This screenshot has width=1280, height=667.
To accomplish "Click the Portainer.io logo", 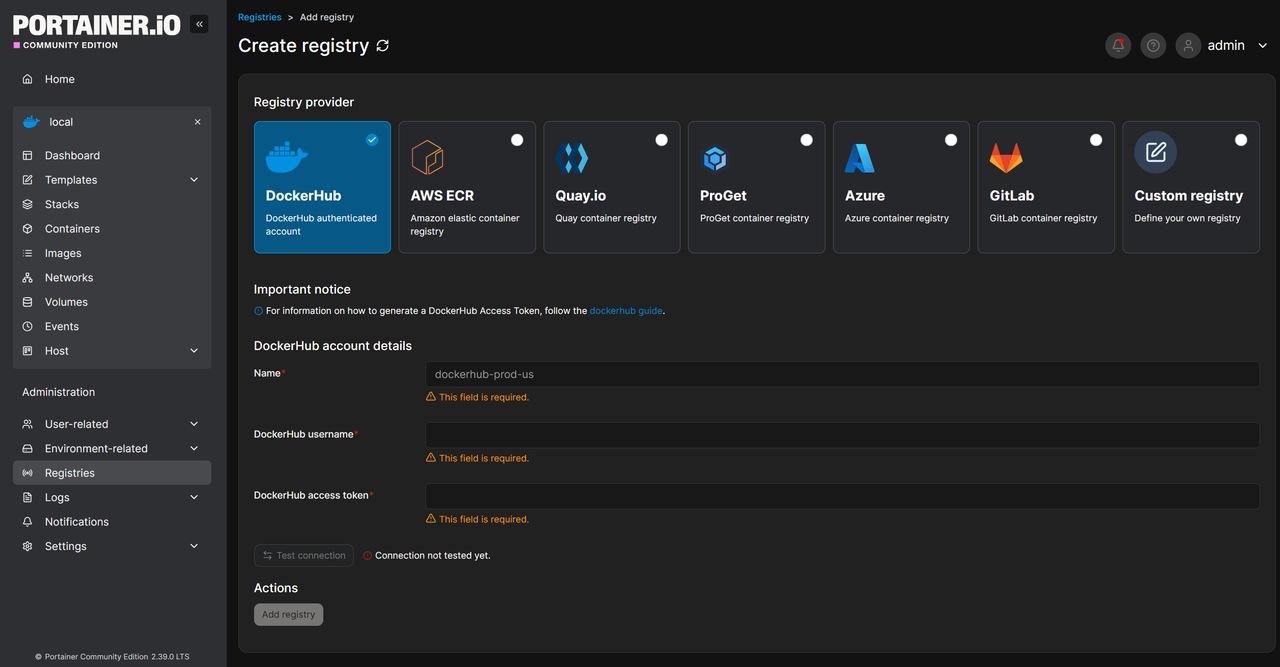I will tap(97, 30).
